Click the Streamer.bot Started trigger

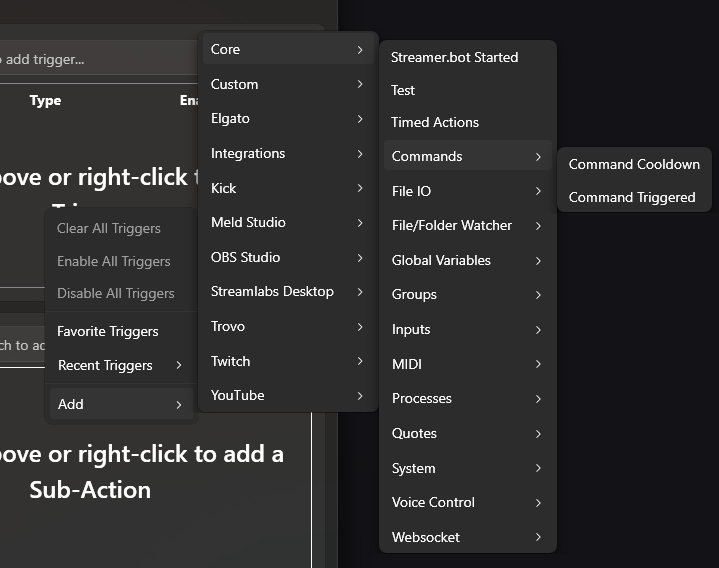[x=455, y=57]
